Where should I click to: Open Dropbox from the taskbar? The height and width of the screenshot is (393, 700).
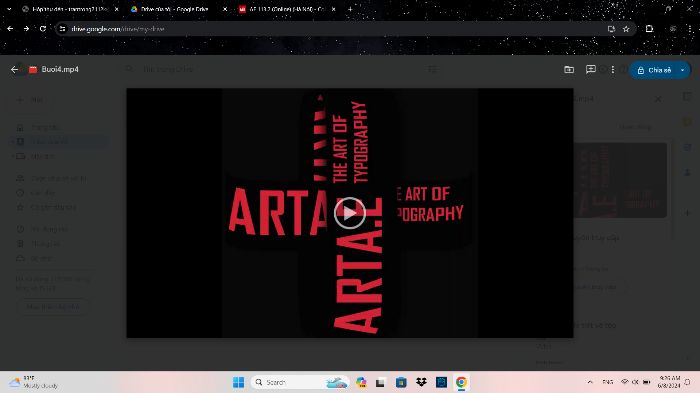point(421,382)
